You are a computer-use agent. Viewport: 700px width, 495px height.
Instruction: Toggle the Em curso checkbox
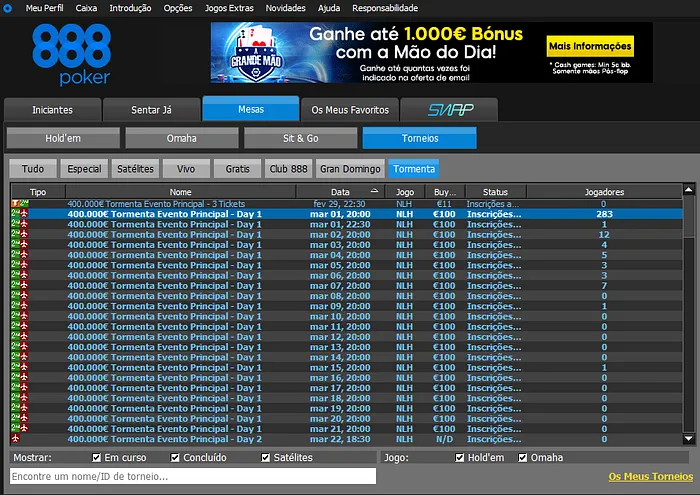(96, 458)
